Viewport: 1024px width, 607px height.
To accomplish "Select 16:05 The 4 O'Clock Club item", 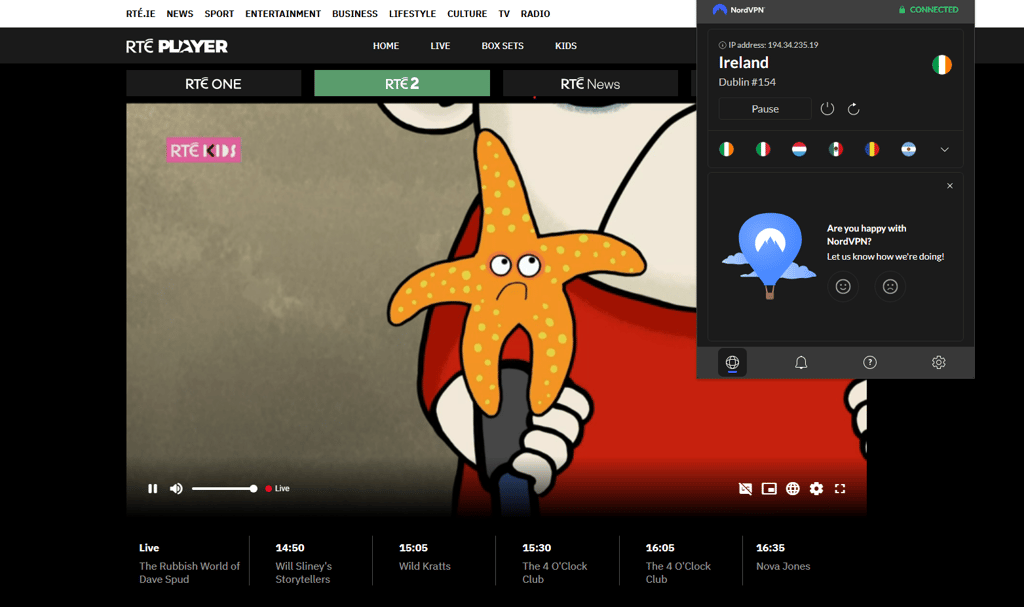I will pyautogui.click(x=681, y=561).
